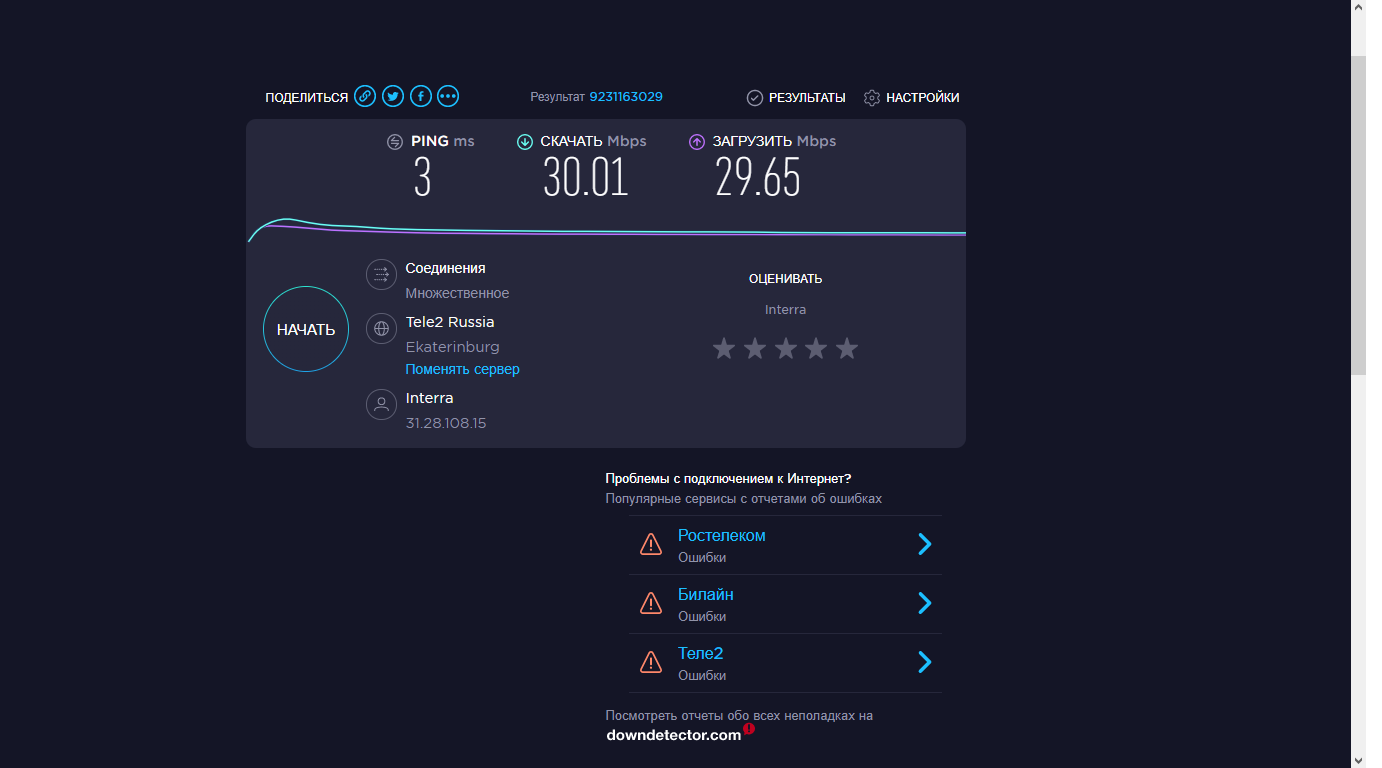
Task: Click the Tele2 Russia server name
Action: [x=450, y=322]
